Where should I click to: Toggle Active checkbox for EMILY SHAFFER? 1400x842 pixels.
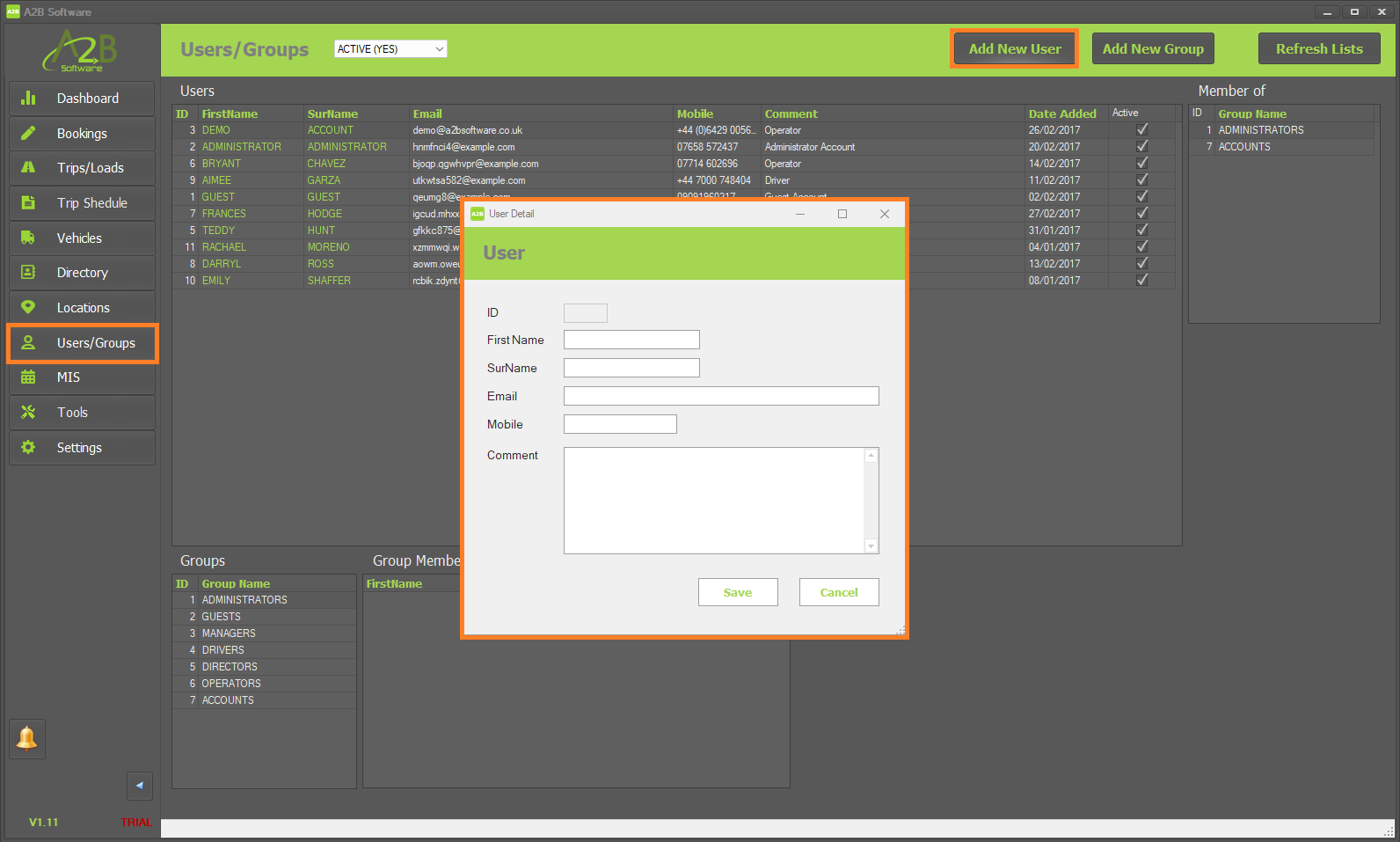(x=1141, y=281)
